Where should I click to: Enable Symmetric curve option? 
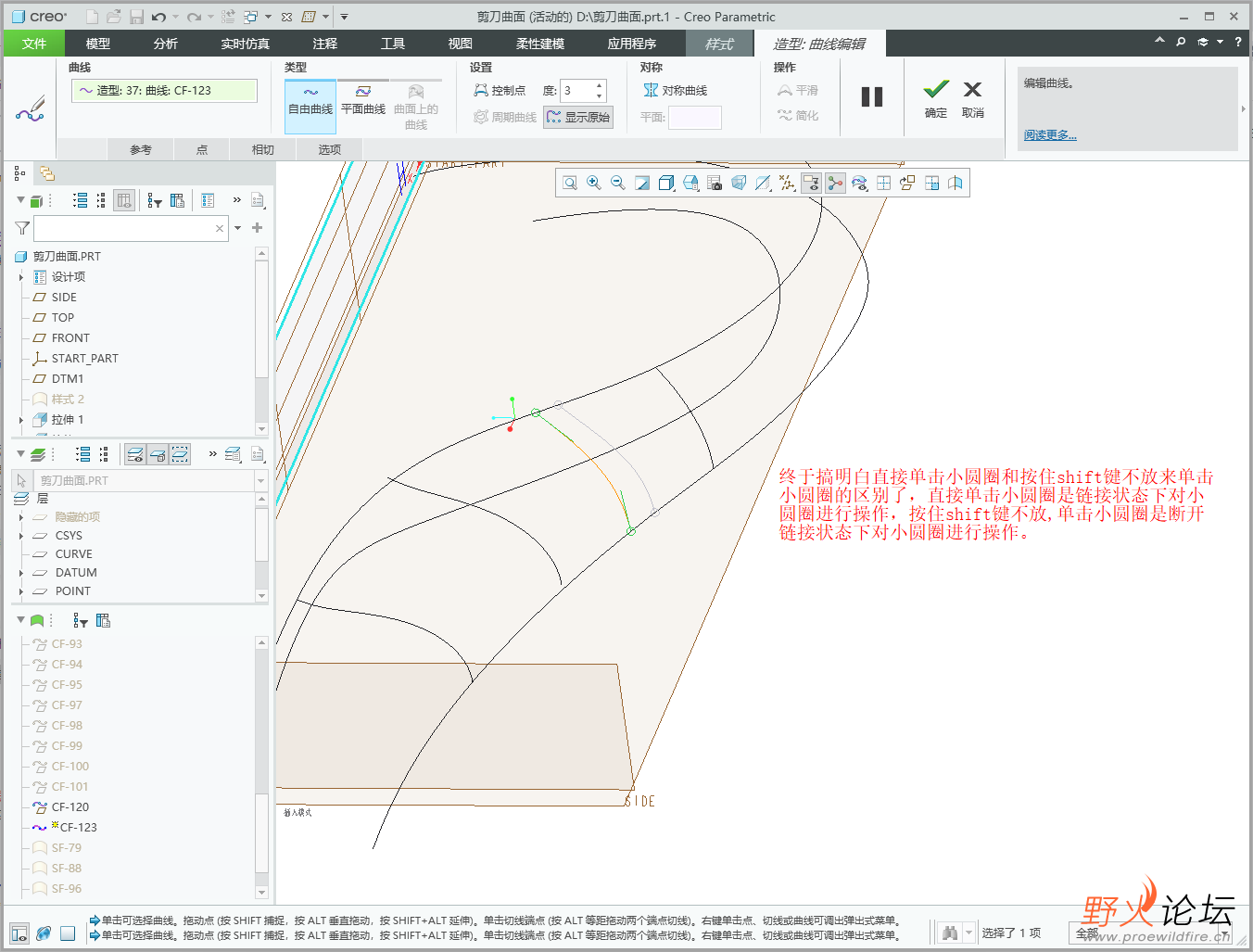[x=676, y=91]
